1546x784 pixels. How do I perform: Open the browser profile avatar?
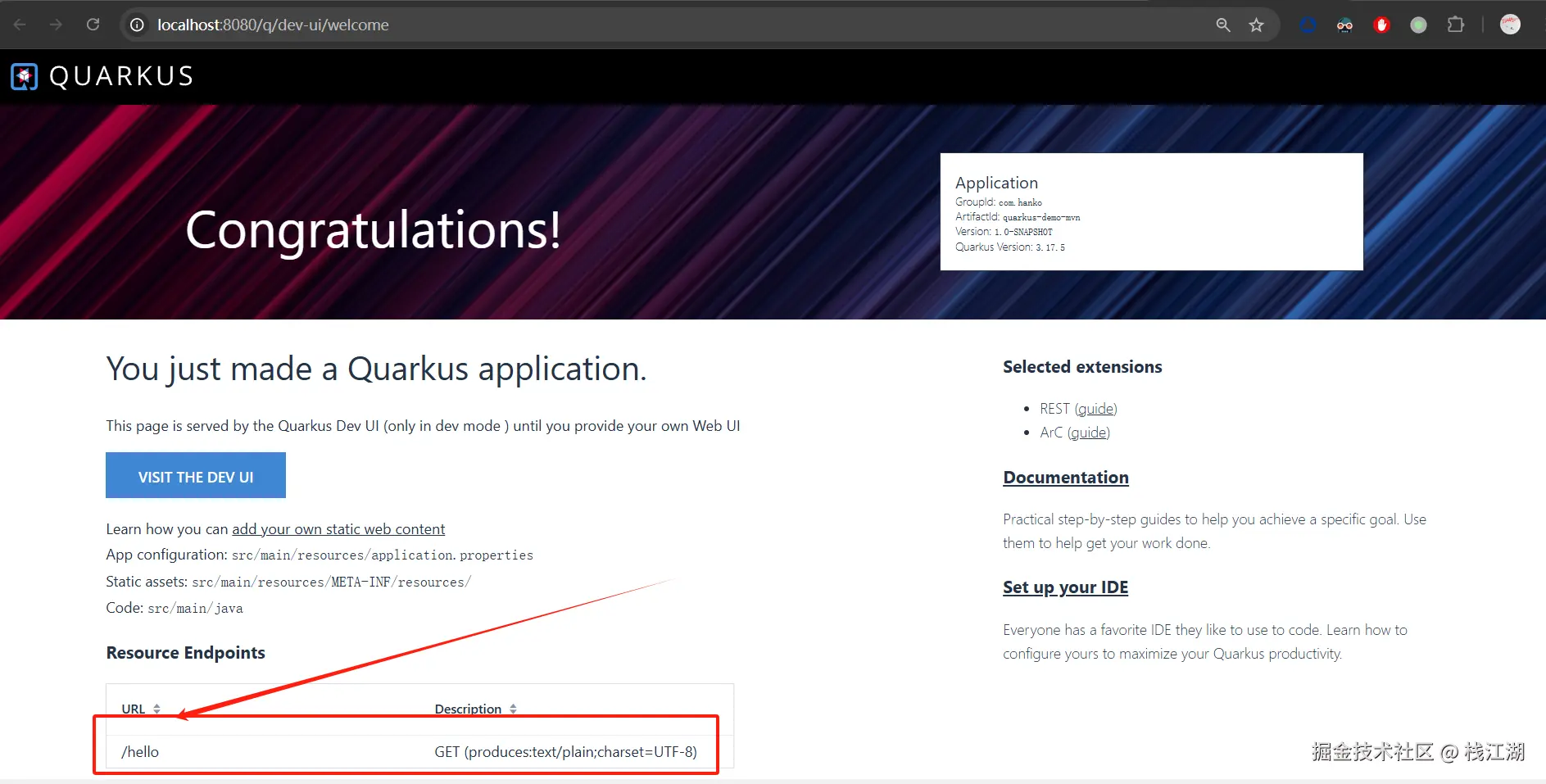click(x=1510, y=25)
